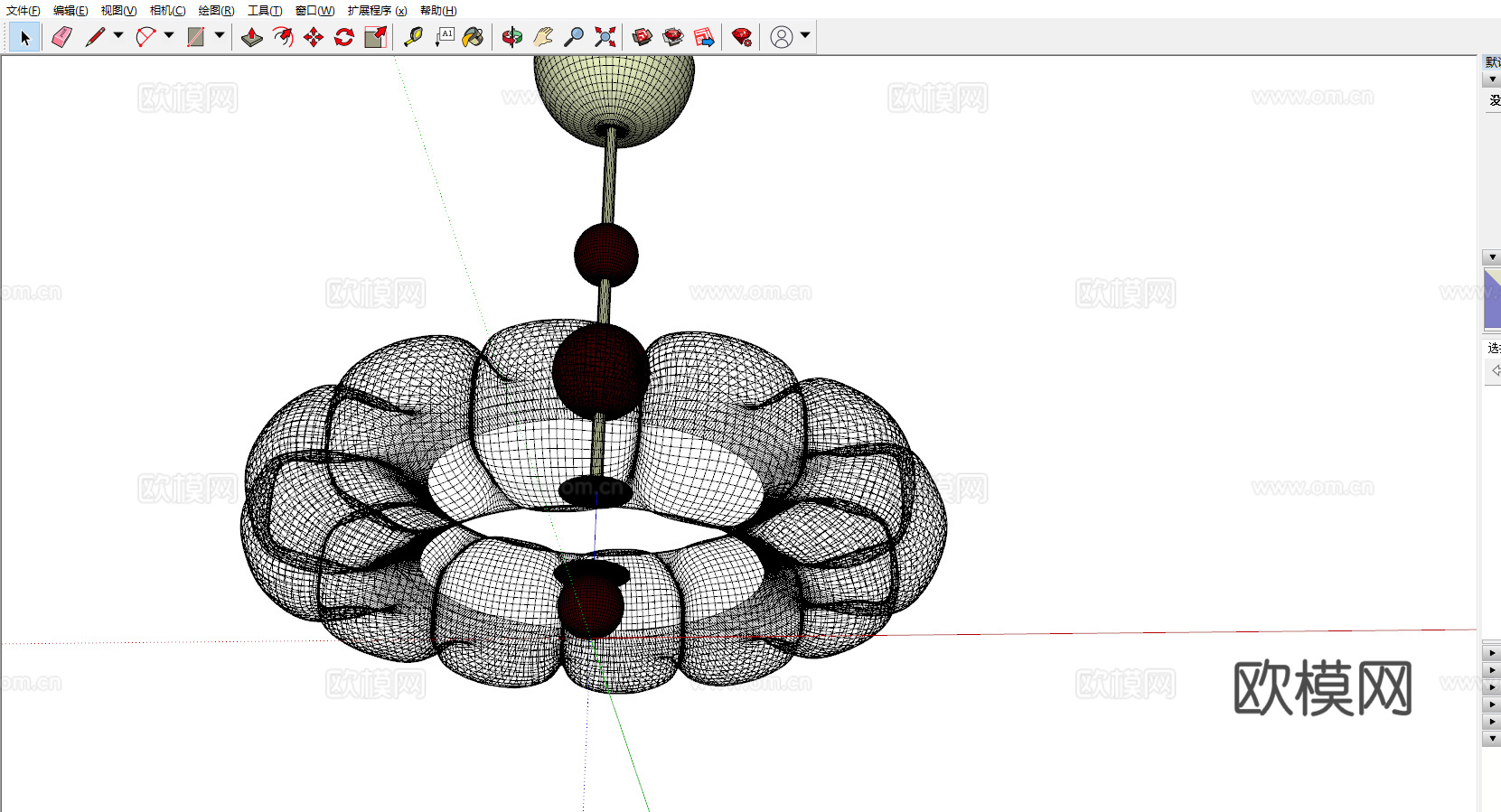Activate the Orbit camera tool
The image size is (1501, 812).
[512, 37]
